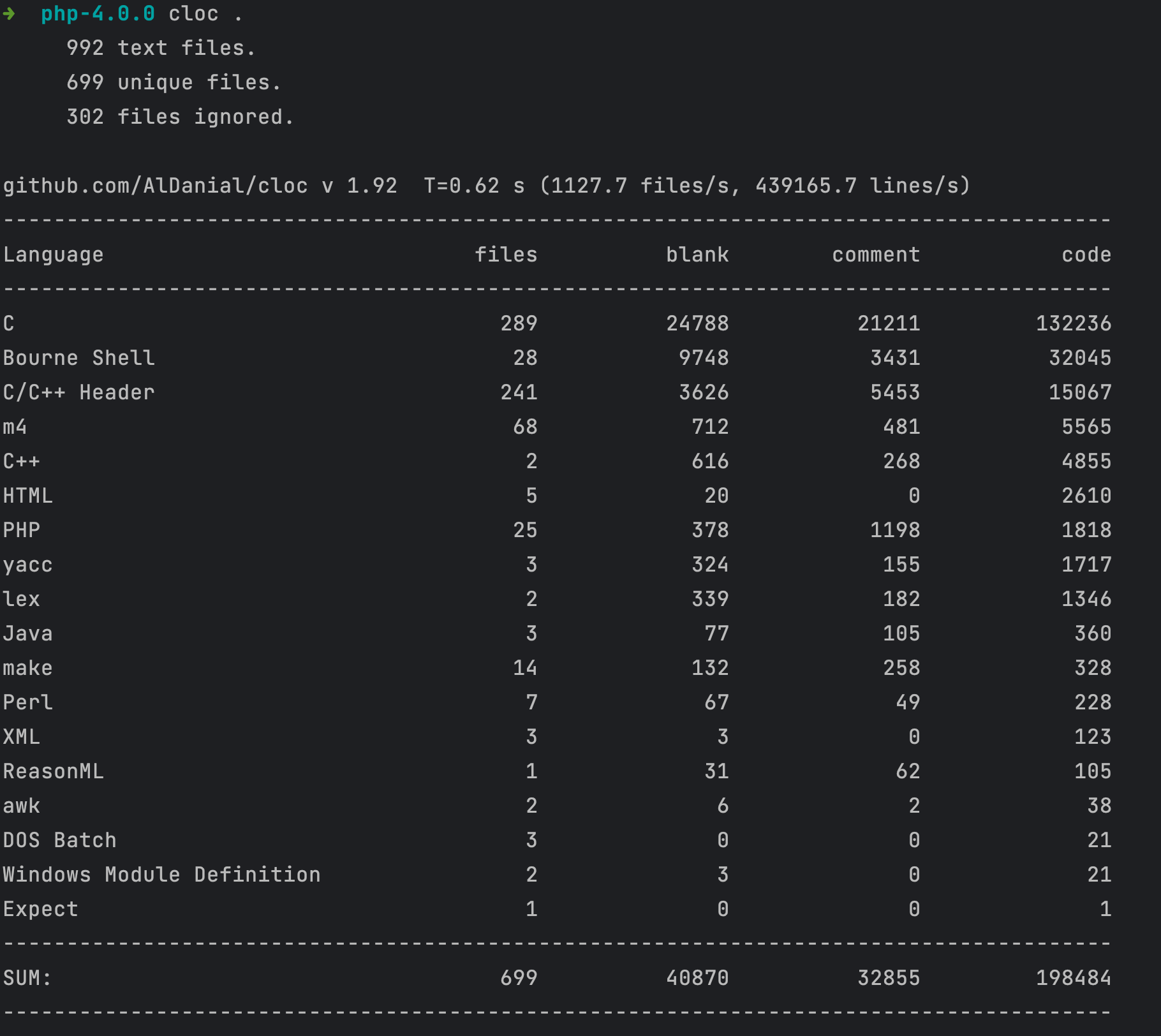Click the 'awk' row label
Screen dimensions: 1161x1036
(x=21, y=806)
